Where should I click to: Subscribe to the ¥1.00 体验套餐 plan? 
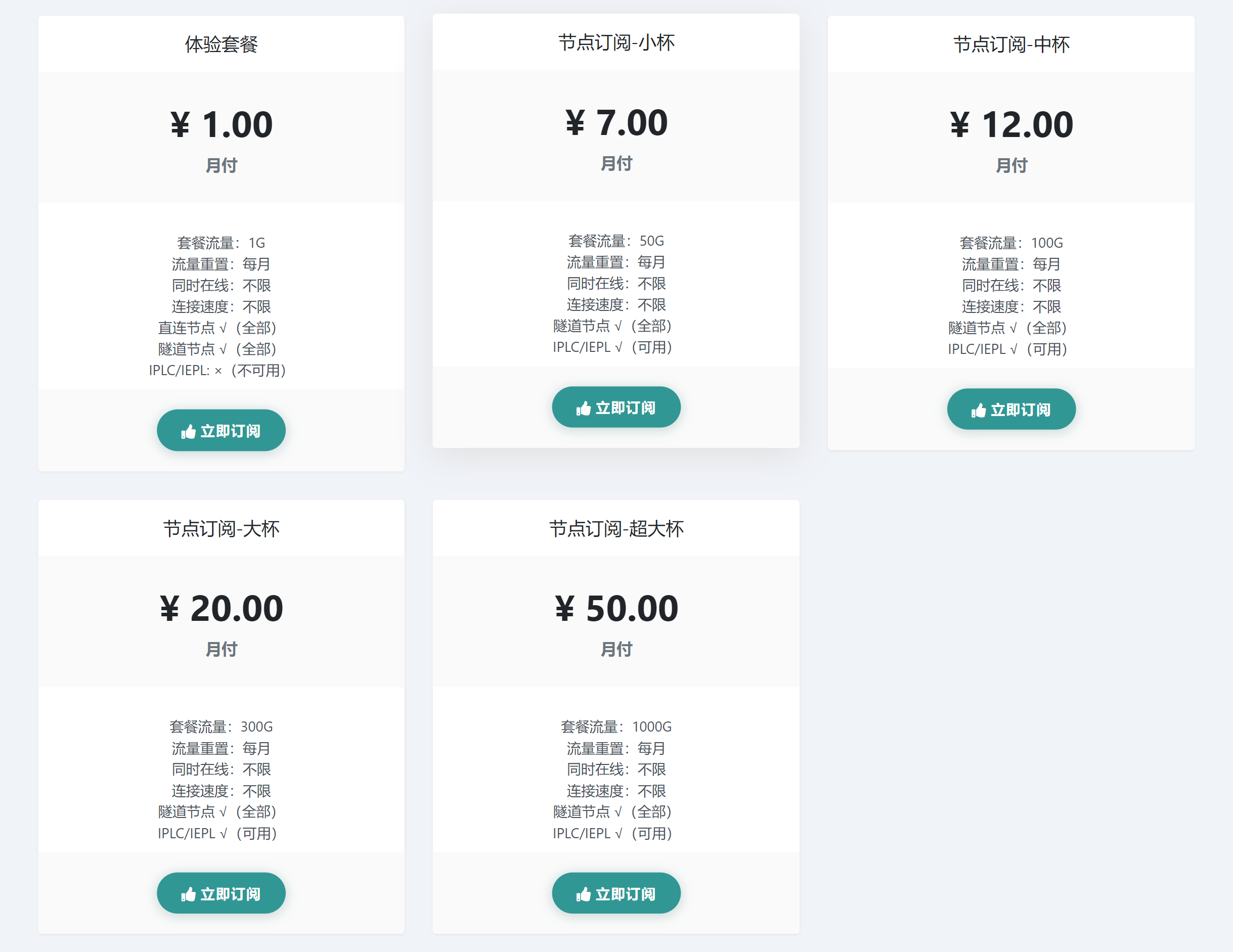(222, 431)
